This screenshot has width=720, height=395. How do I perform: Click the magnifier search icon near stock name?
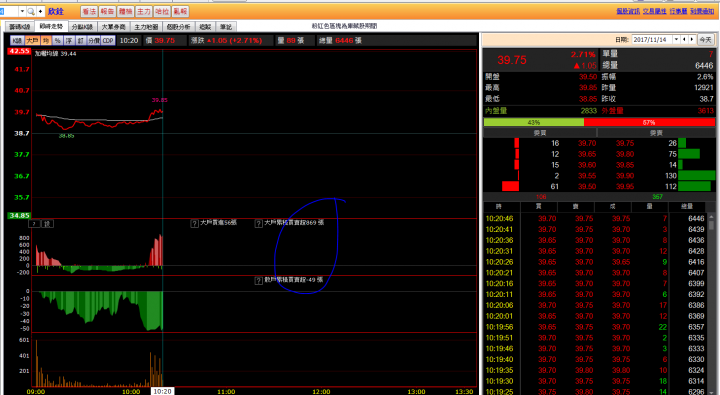coord(31,11)
